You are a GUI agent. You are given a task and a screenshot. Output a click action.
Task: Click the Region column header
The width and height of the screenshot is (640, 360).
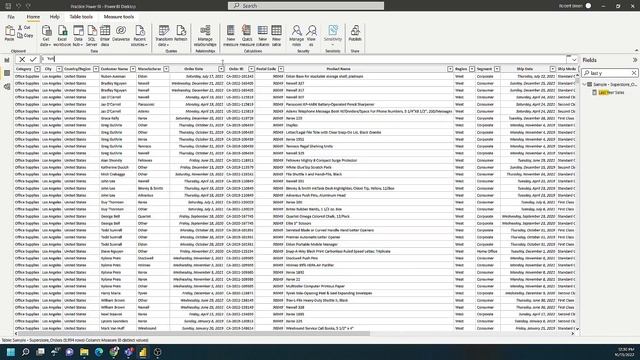461,69
